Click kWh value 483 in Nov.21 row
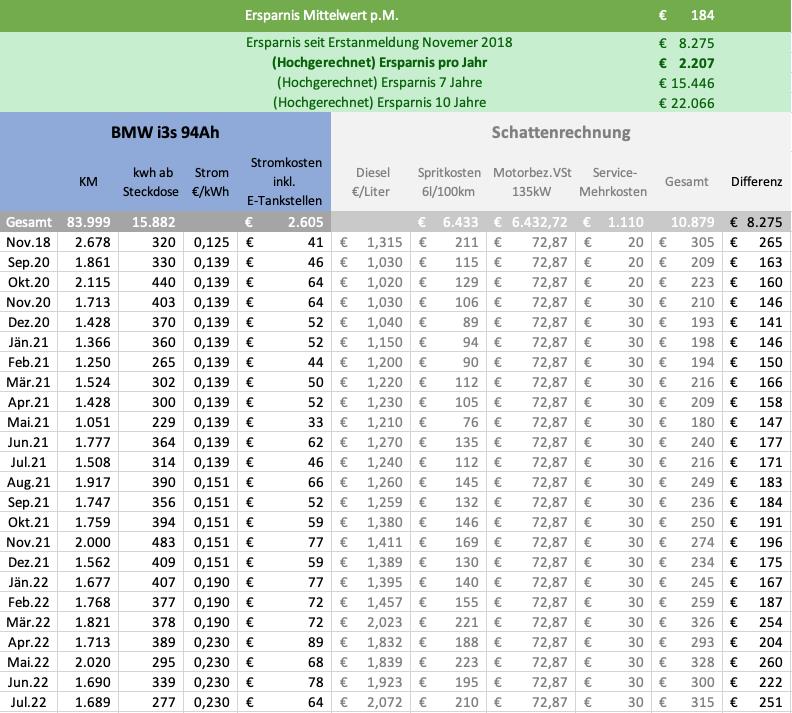 tap(164, 542)
